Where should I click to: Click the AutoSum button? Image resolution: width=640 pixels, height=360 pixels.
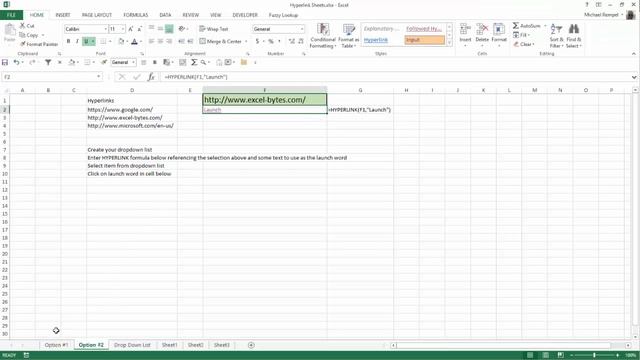527,26
